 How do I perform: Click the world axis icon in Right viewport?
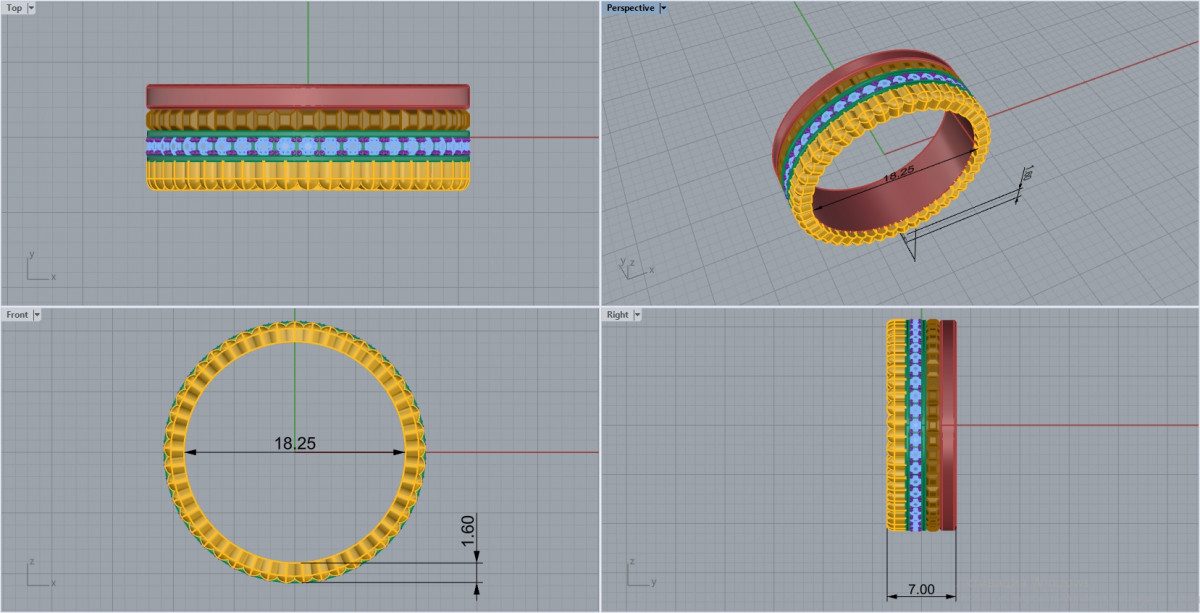(638, 574)
